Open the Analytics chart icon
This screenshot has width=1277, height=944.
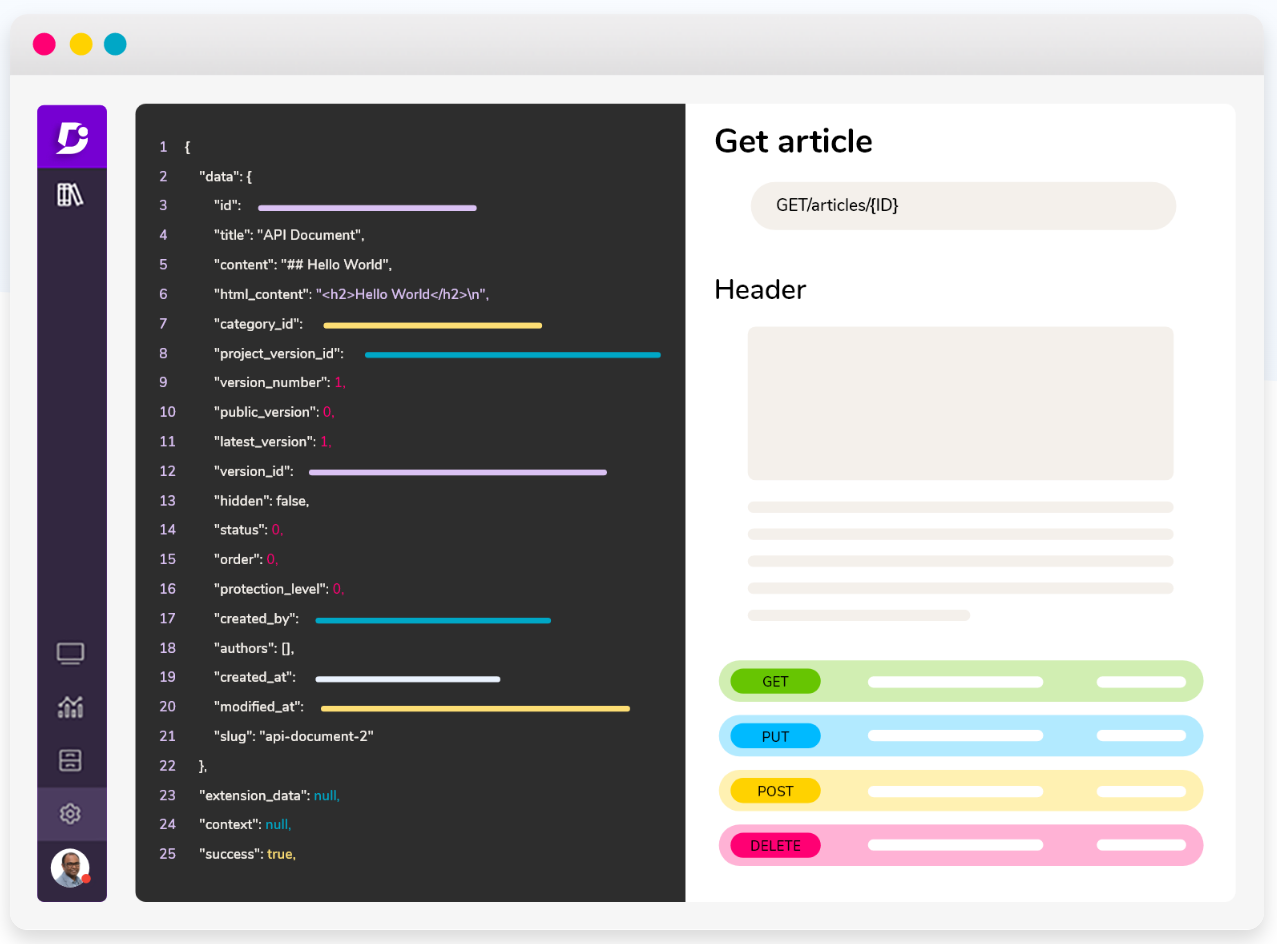point(69,707)
